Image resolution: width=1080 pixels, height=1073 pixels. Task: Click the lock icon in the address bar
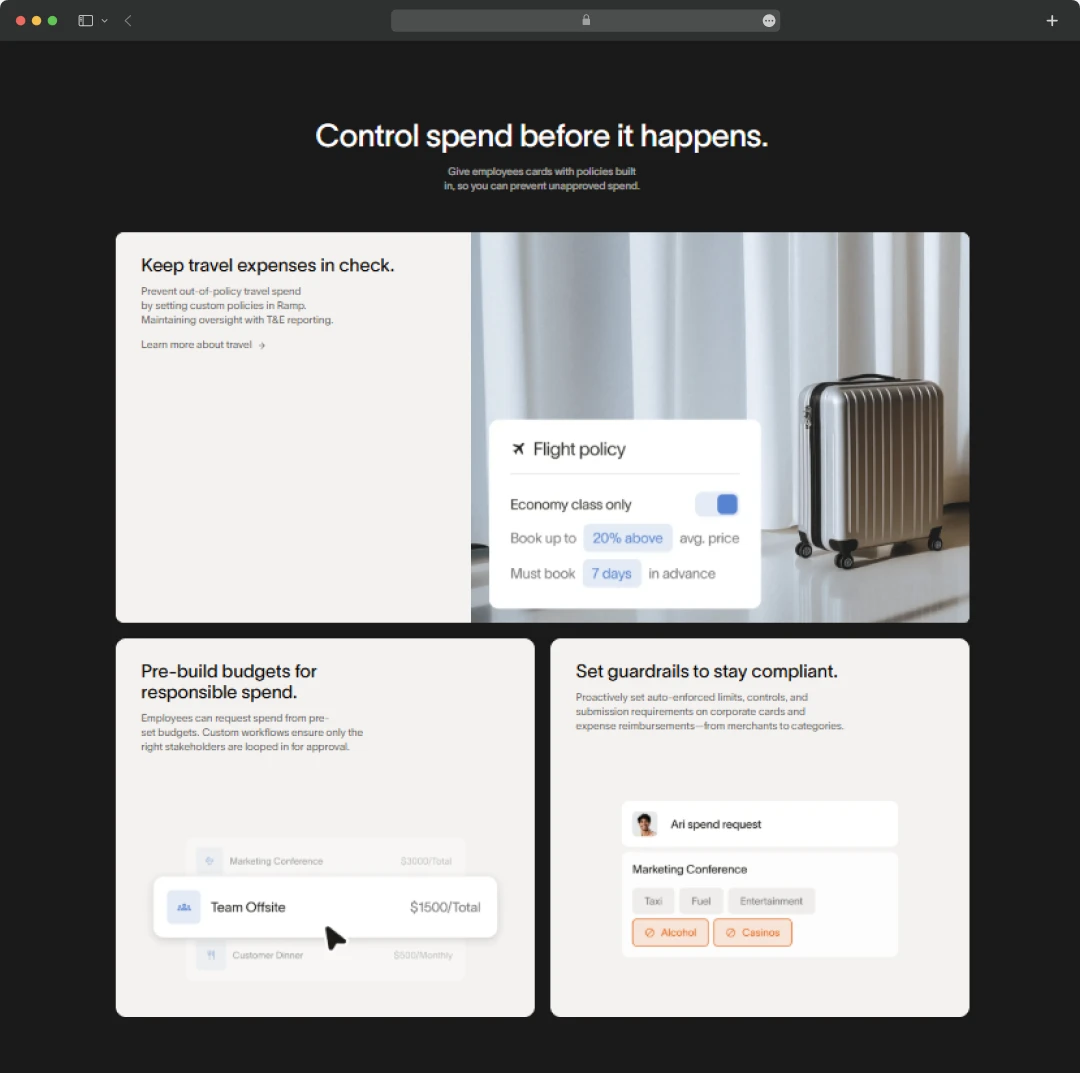pos(586,20)
